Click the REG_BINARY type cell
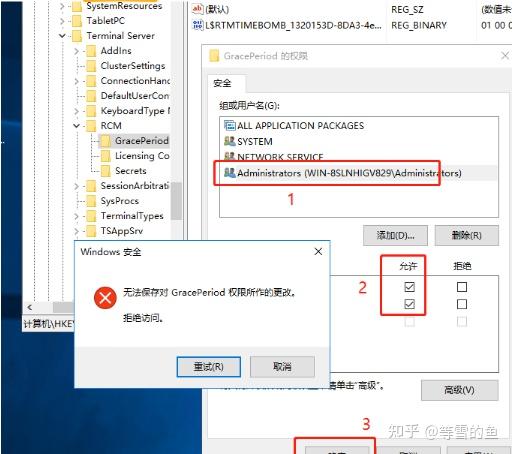 click(419, 25)
